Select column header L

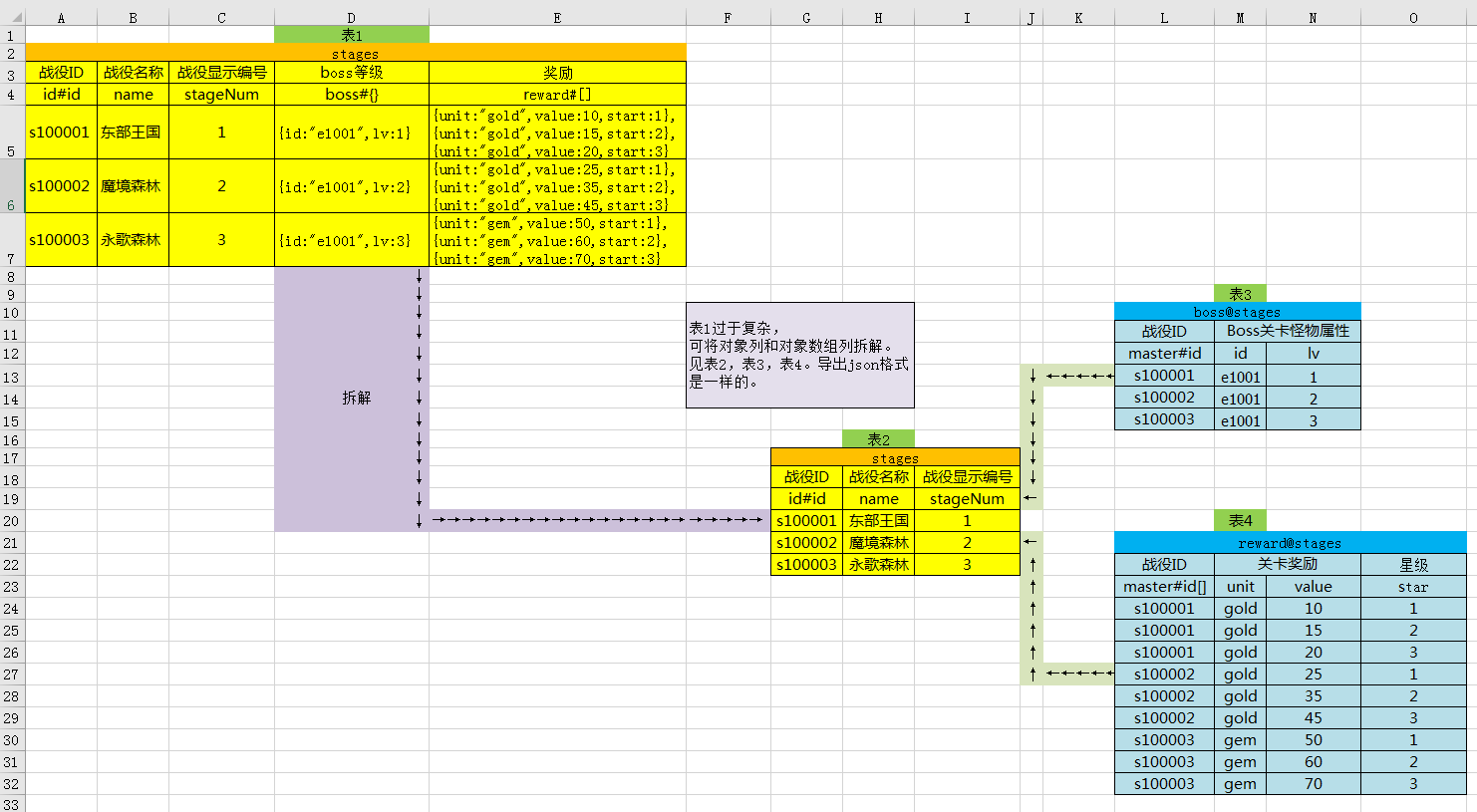click(x=1164, y=18)
